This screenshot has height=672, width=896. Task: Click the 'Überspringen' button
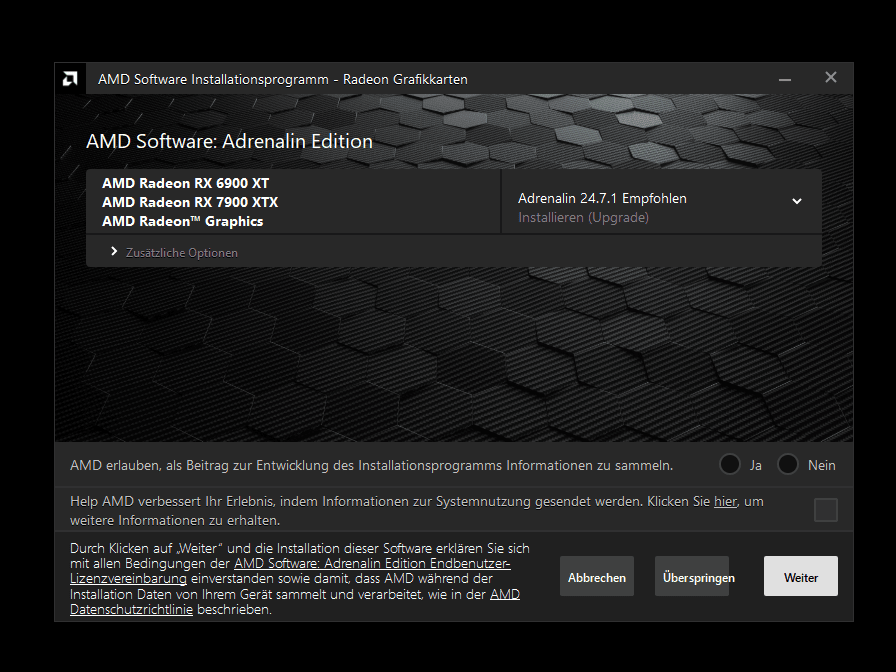point(692,576)
